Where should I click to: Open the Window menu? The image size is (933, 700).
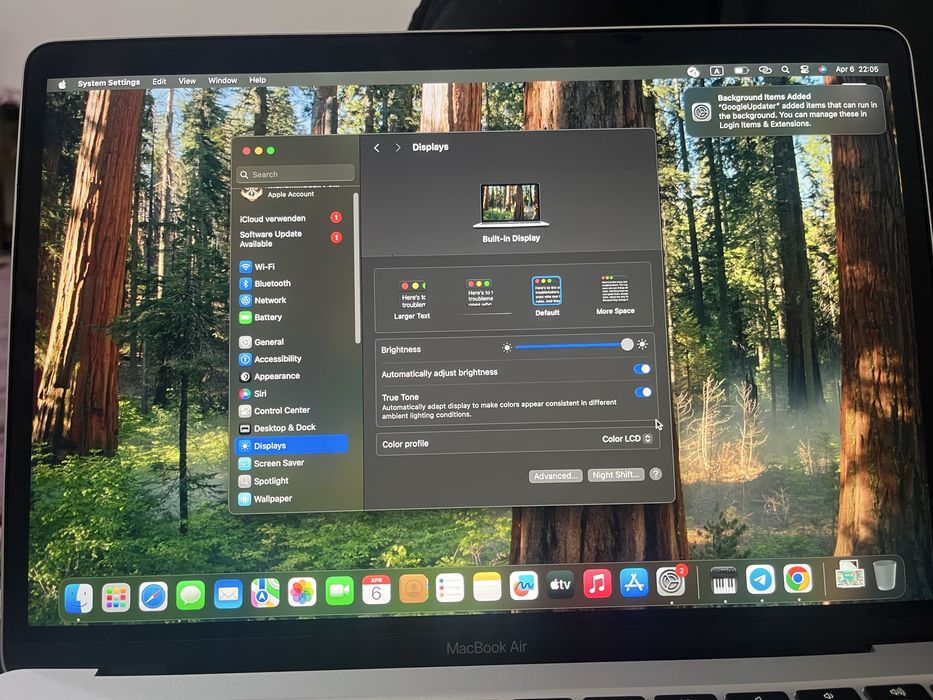223,80
